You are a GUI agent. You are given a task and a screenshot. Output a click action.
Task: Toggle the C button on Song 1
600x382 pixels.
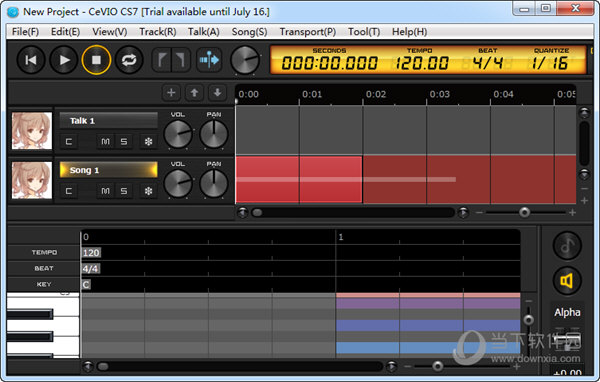(x=69, y=191)
